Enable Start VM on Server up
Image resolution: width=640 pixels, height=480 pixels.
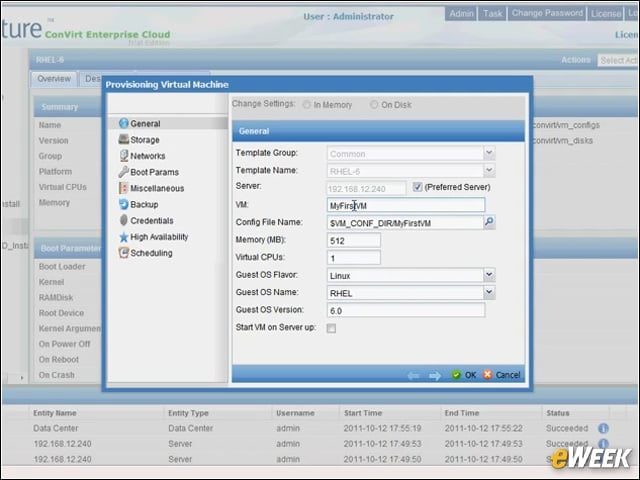331,328
